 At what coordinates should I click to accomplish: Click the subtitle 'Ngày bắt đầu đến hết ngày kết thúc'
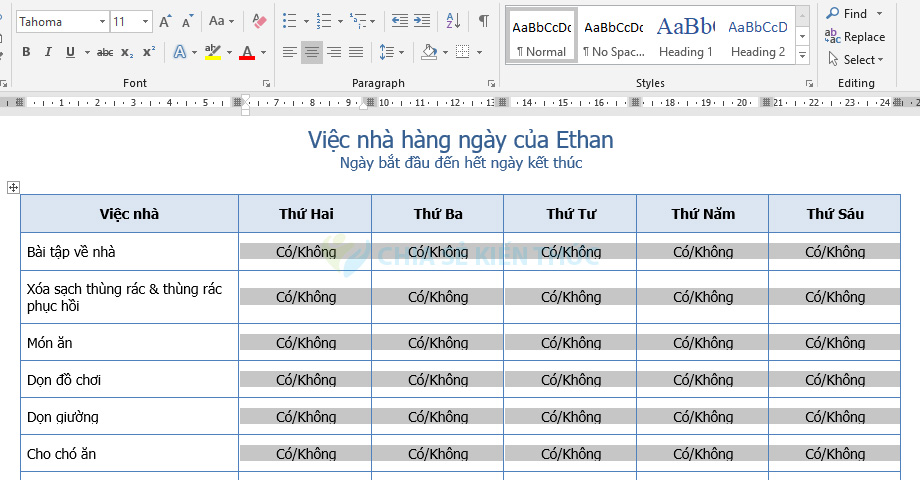[461, 163]
